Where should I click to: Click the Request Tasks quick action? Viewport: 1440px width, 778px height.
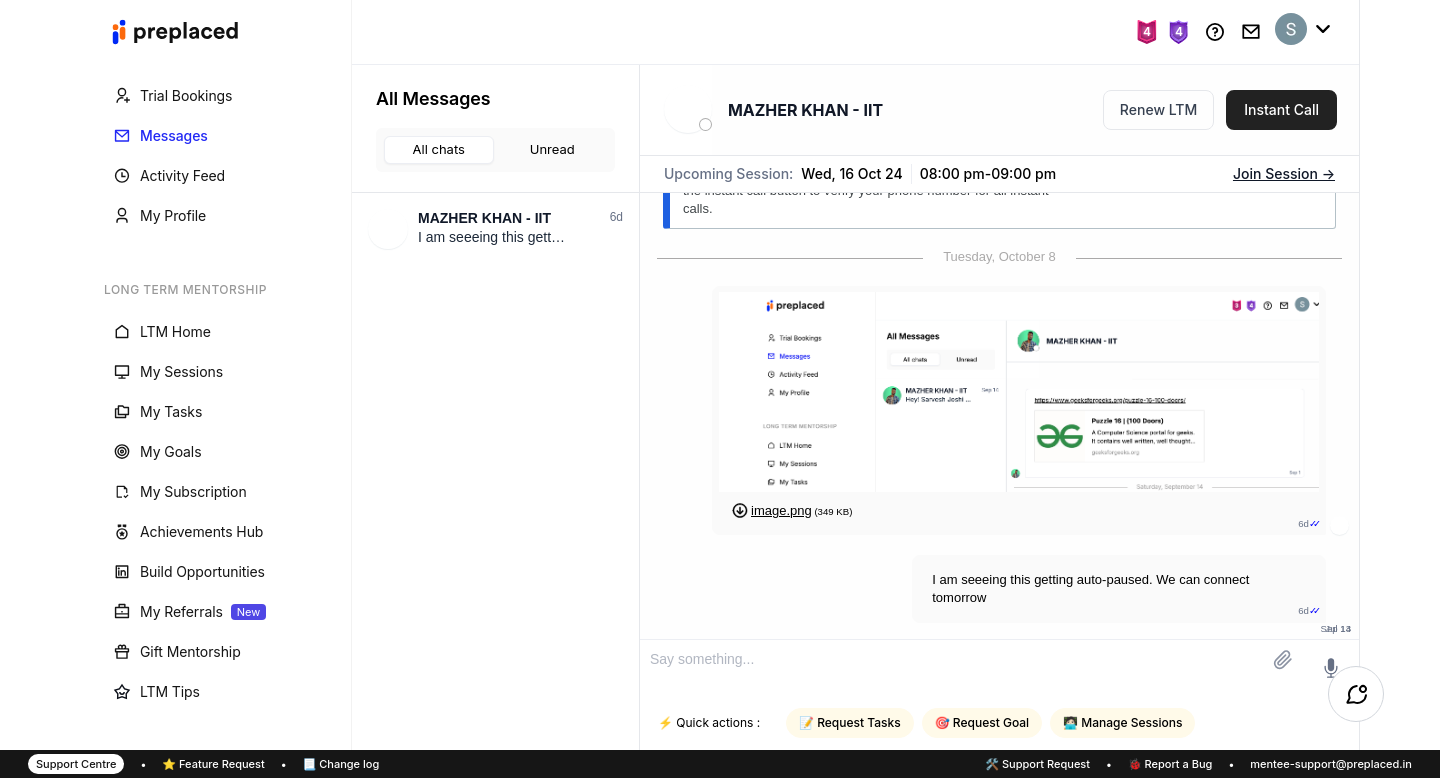(850, 723)
